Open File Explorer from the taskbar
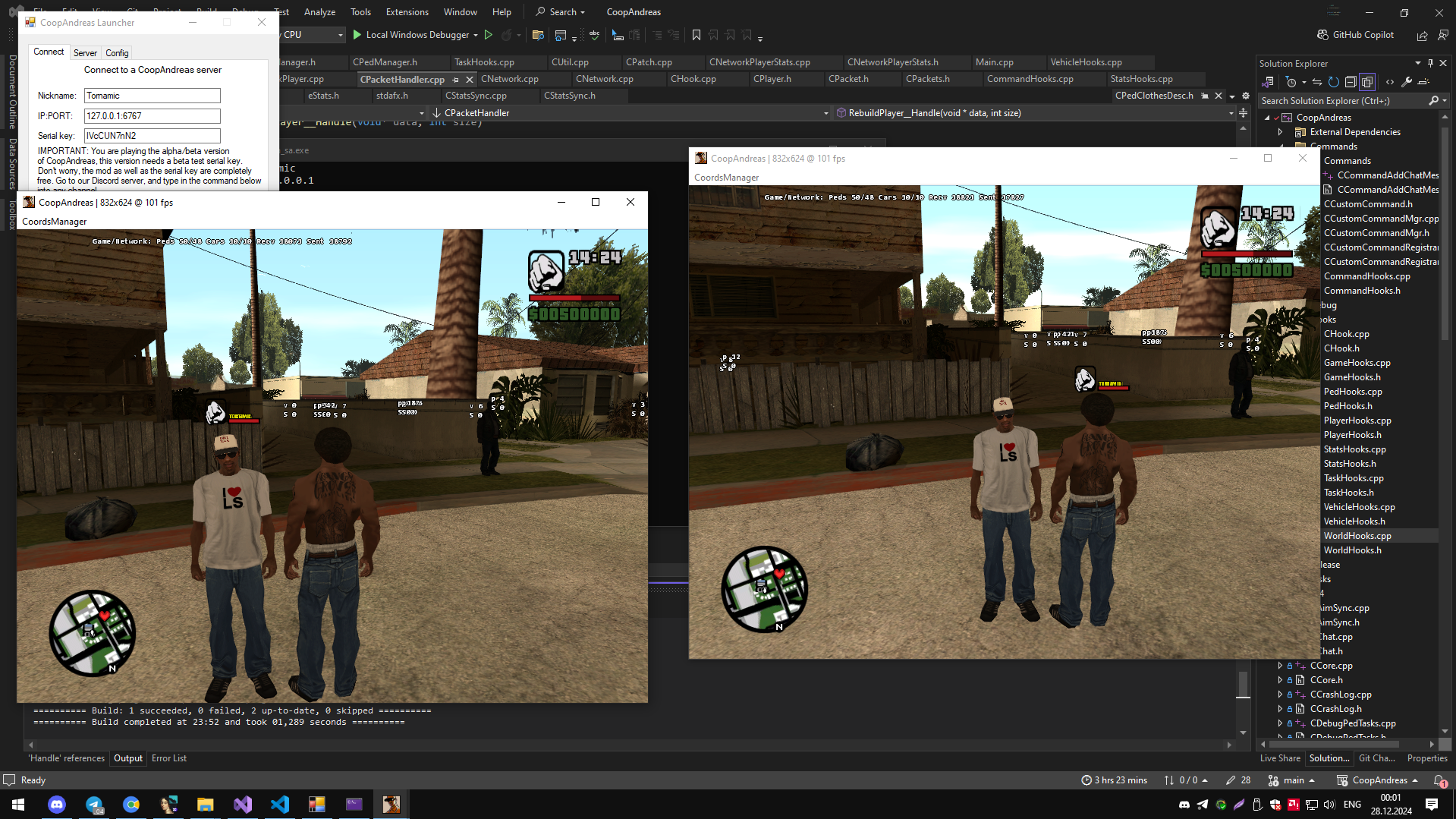This screenshot has height=819, width=1456. (206, 805)
